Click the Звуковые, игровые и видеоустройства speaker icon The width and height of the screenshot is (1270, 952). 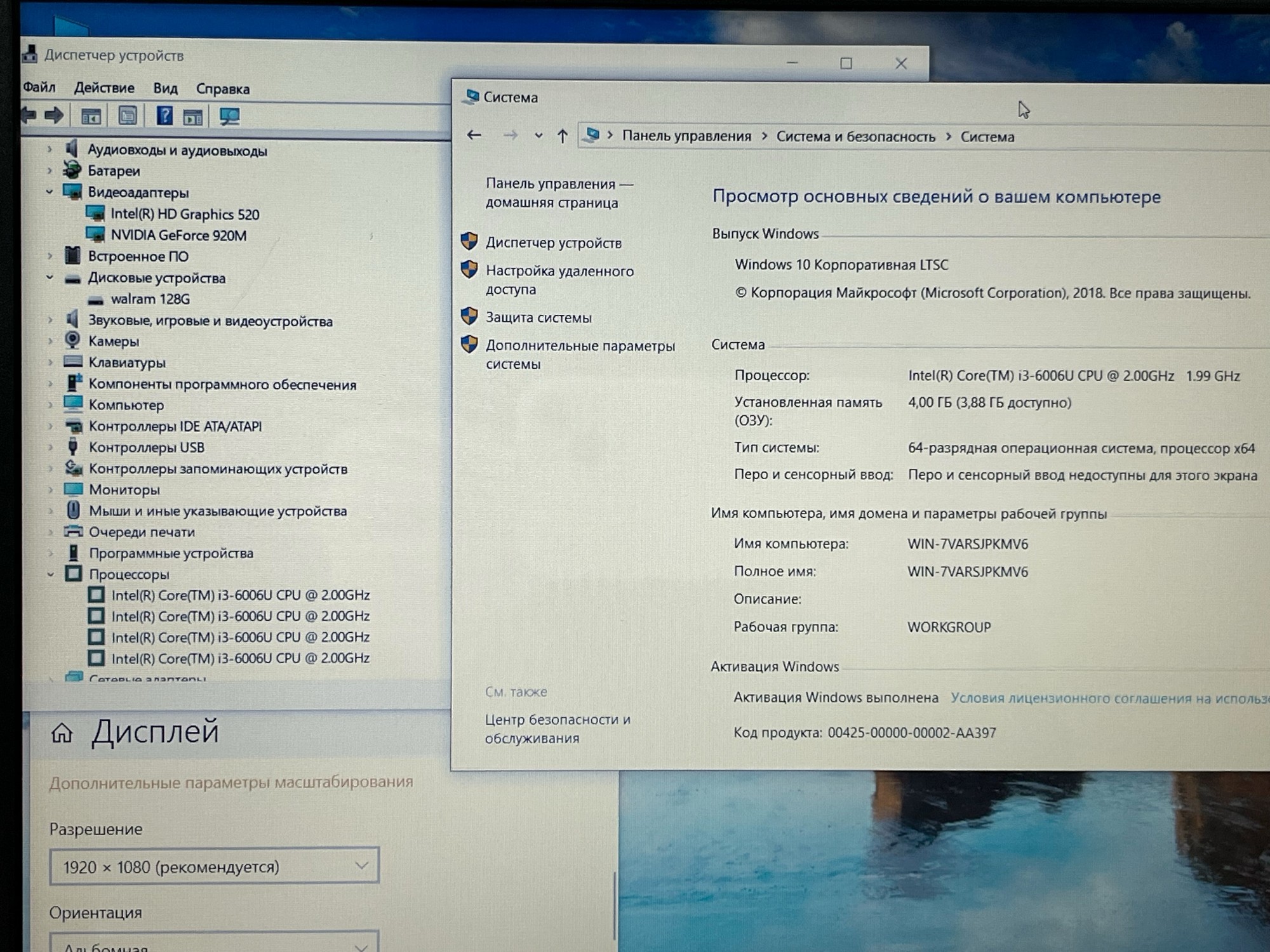tap(72, 319)
